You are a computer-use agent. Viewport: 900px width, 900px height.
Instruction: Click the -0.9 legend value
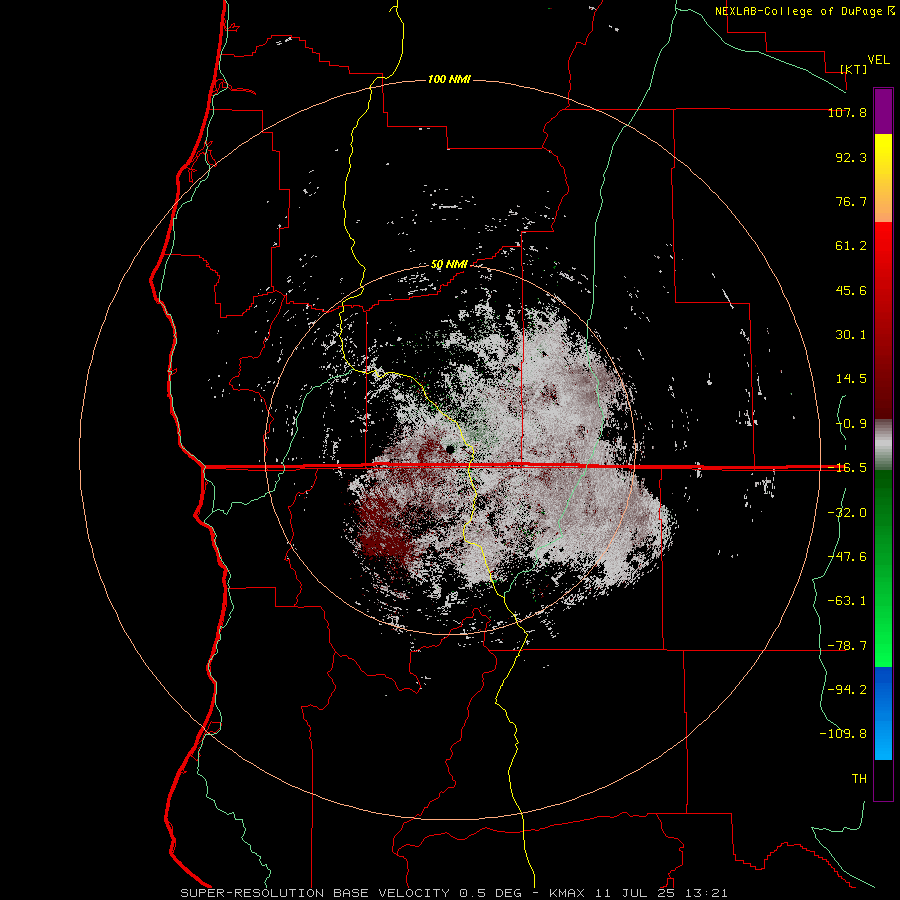[x=851, y=424]
